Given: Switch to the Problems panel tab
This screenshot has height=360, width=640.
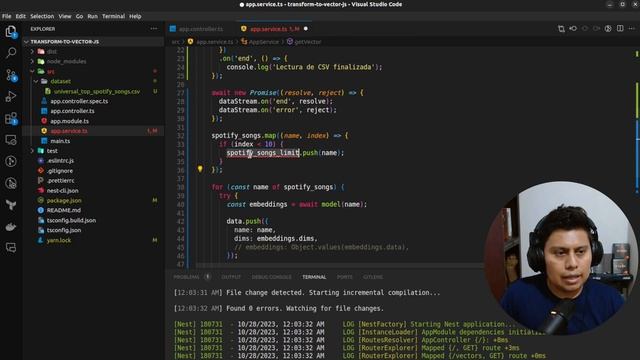Looking at the screenshot, I should click(187, 277).
